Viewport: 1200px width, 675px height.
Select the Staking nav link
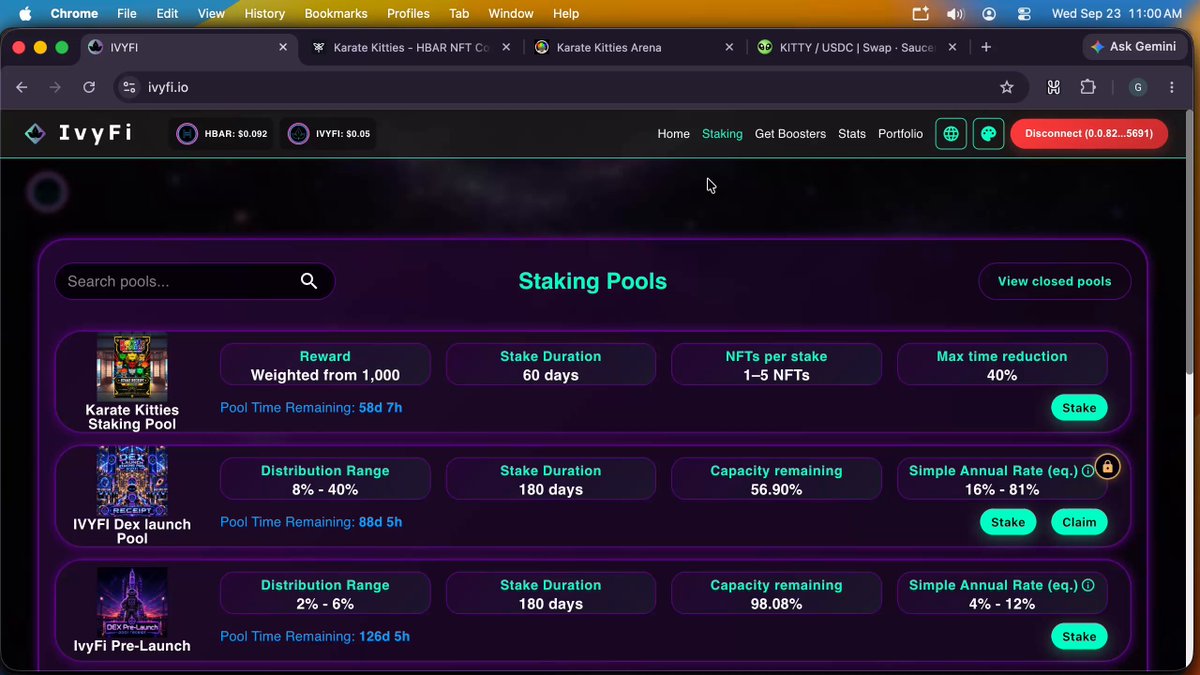(722, 134)
